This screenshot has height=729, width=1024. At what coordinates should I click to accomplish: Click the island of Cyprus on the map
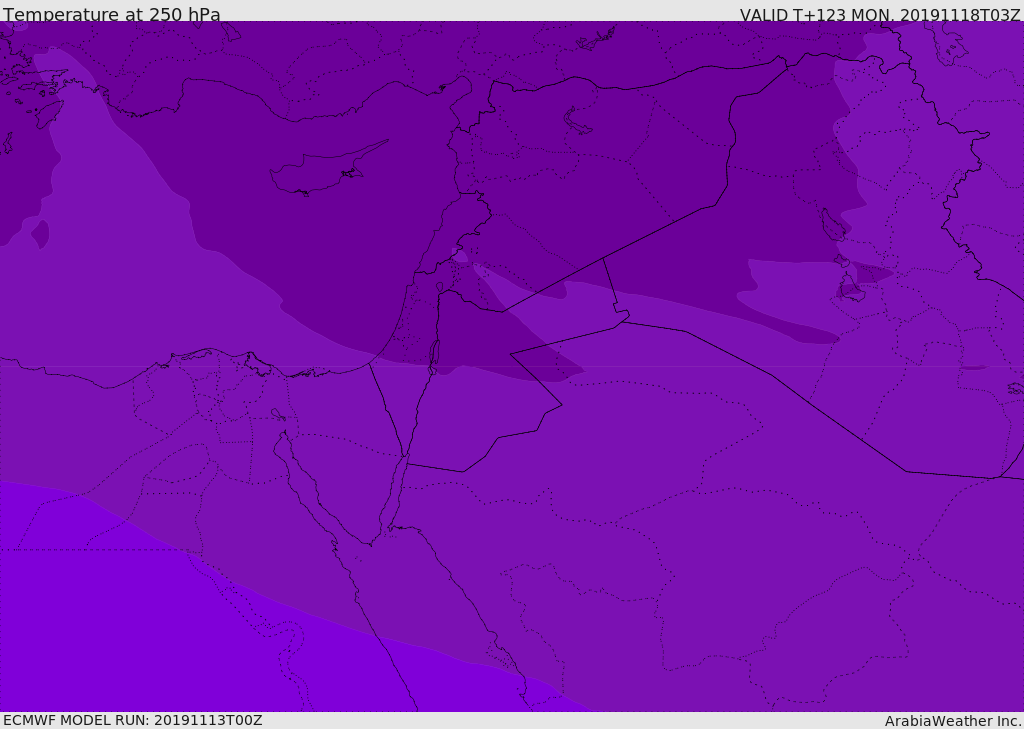point(328,169)
